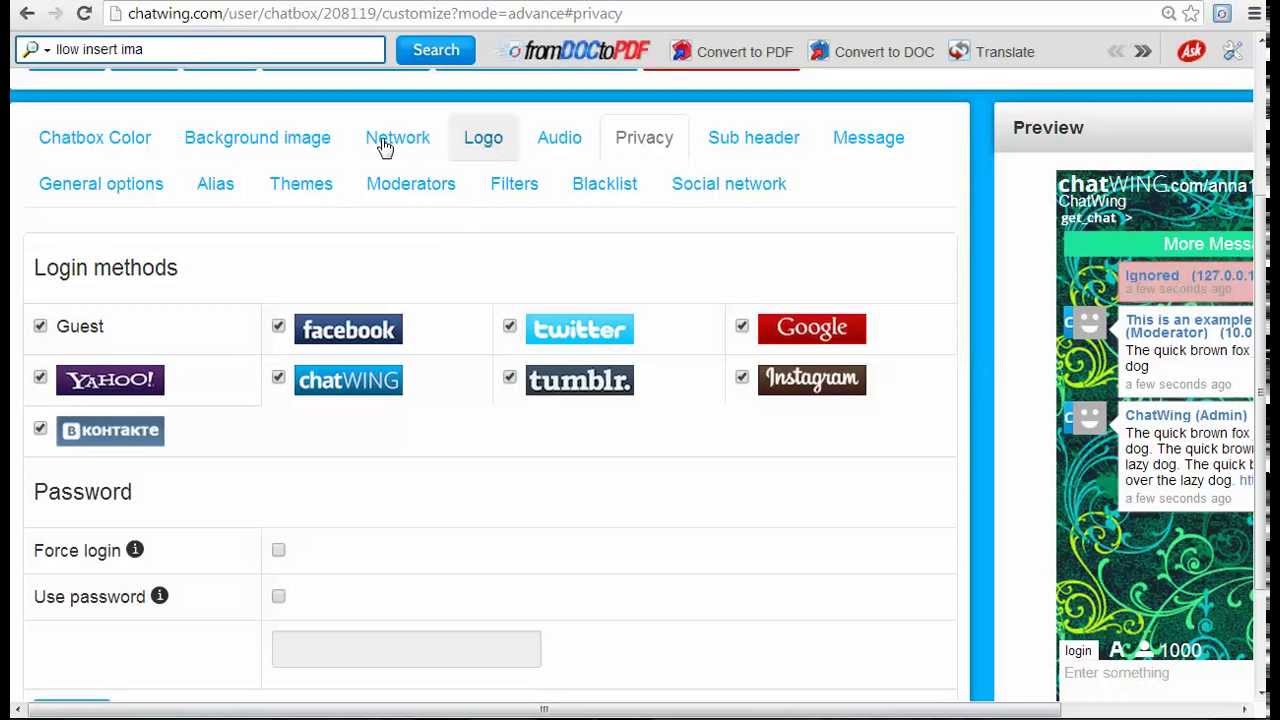Uncheck the Twitter login checkbox

coord(510,326)
